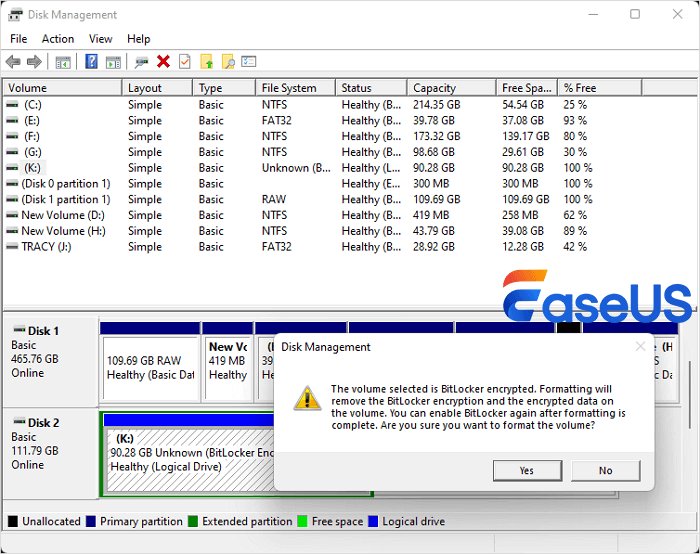Click the Back arrow in toolbar
The width and height of the screenshot is (700, 554).
(14, 62)
